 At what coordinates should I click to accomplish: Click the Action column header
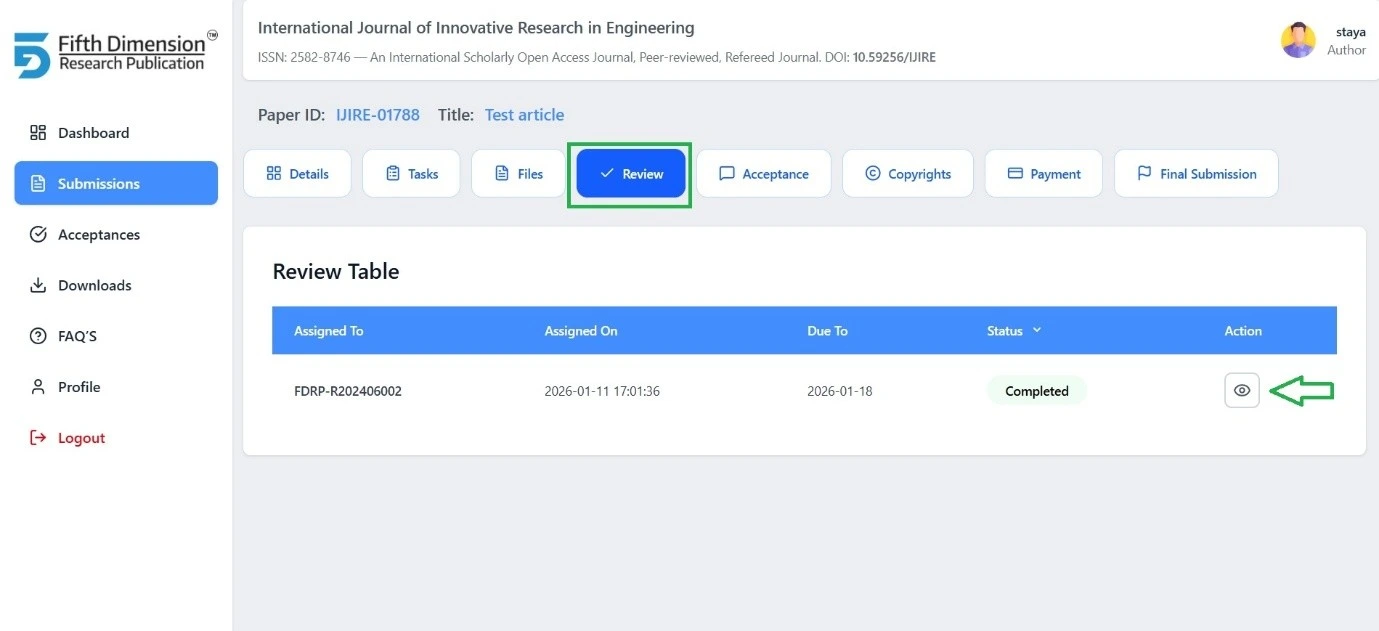coord(1243,331)
